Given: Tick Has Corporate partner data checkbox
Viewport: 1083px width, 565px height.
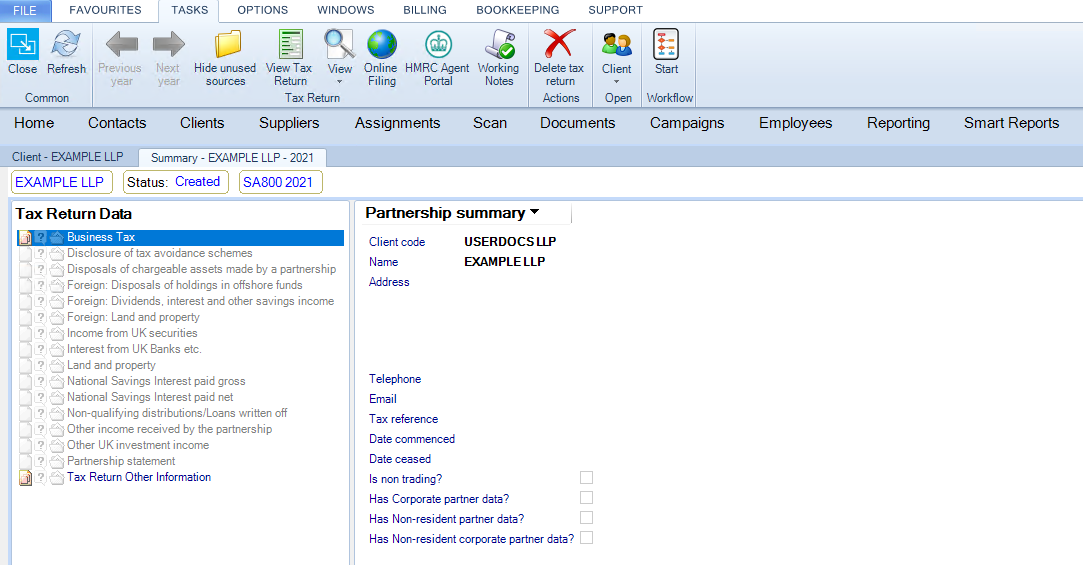Looking at the screenshot, I should [x=586, y=497].
